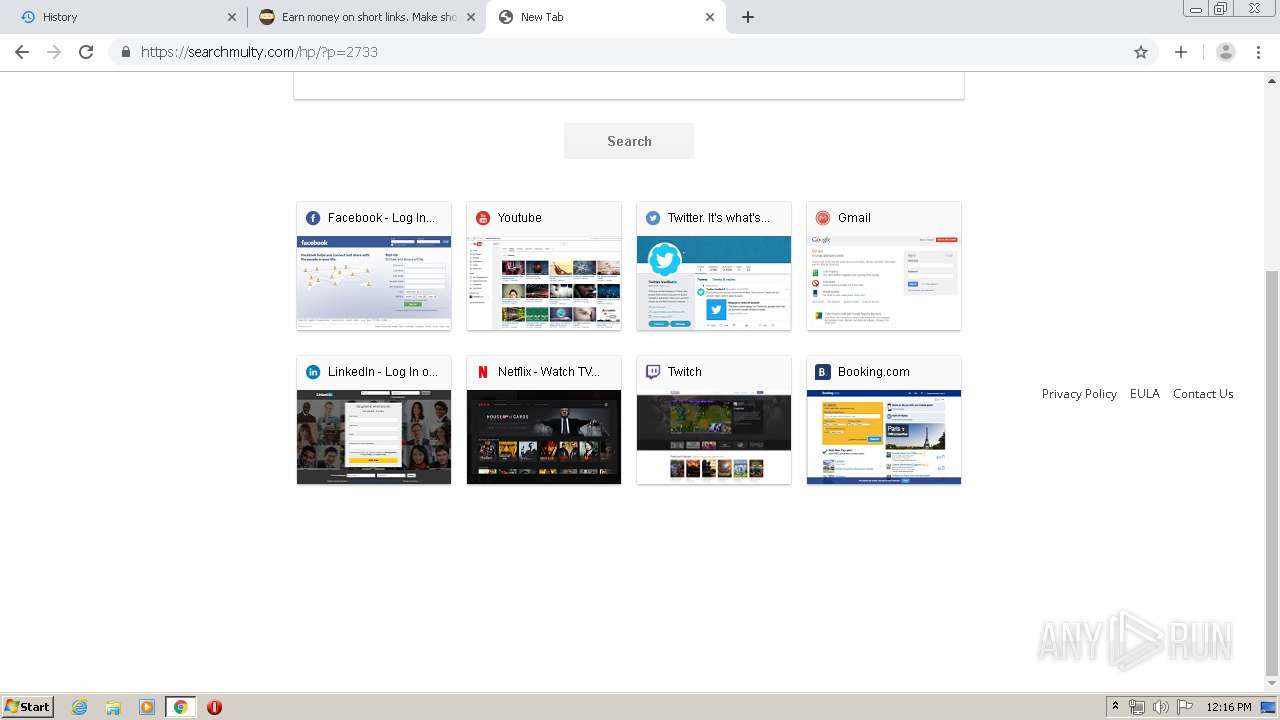Viewport: 1280px width, 720px height.
Task: Click the Gmail tile title text
Action: tap(854, 218)
